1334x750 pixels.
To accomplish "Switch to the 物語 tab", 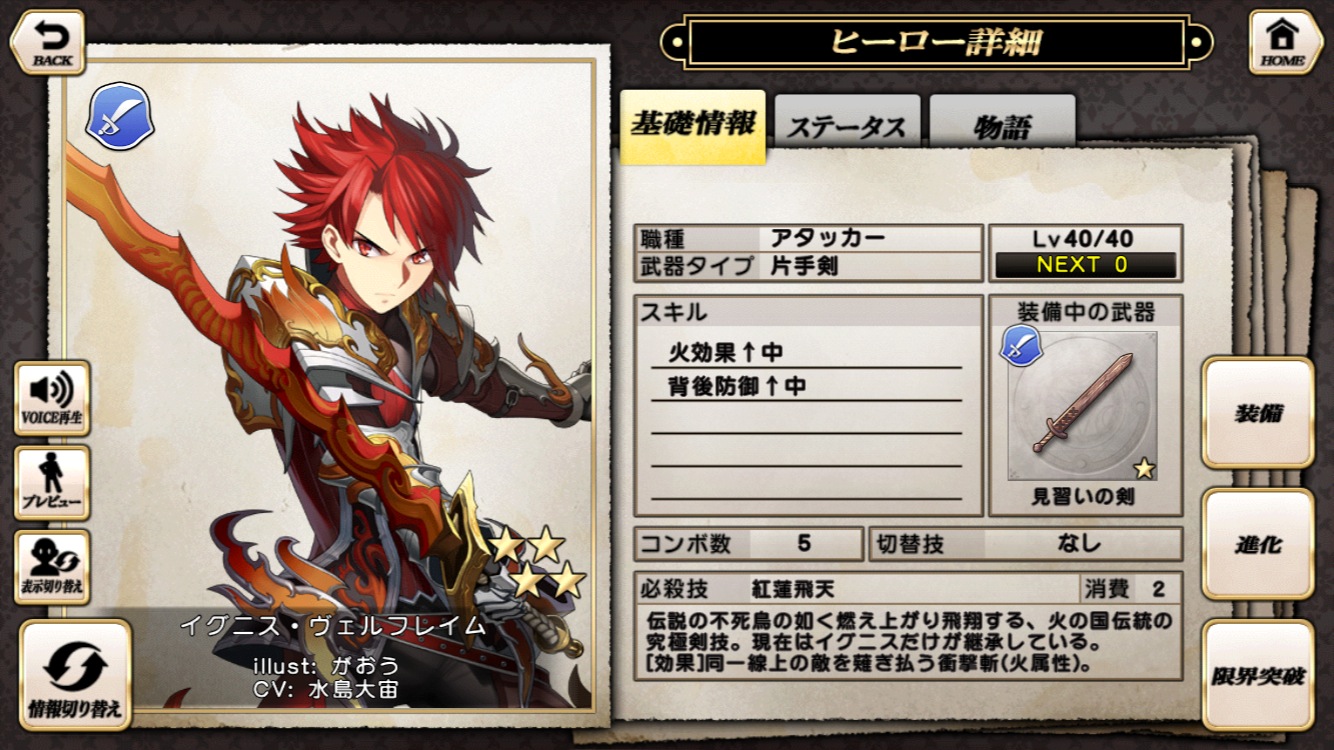I will click(x=1002, y=127).
